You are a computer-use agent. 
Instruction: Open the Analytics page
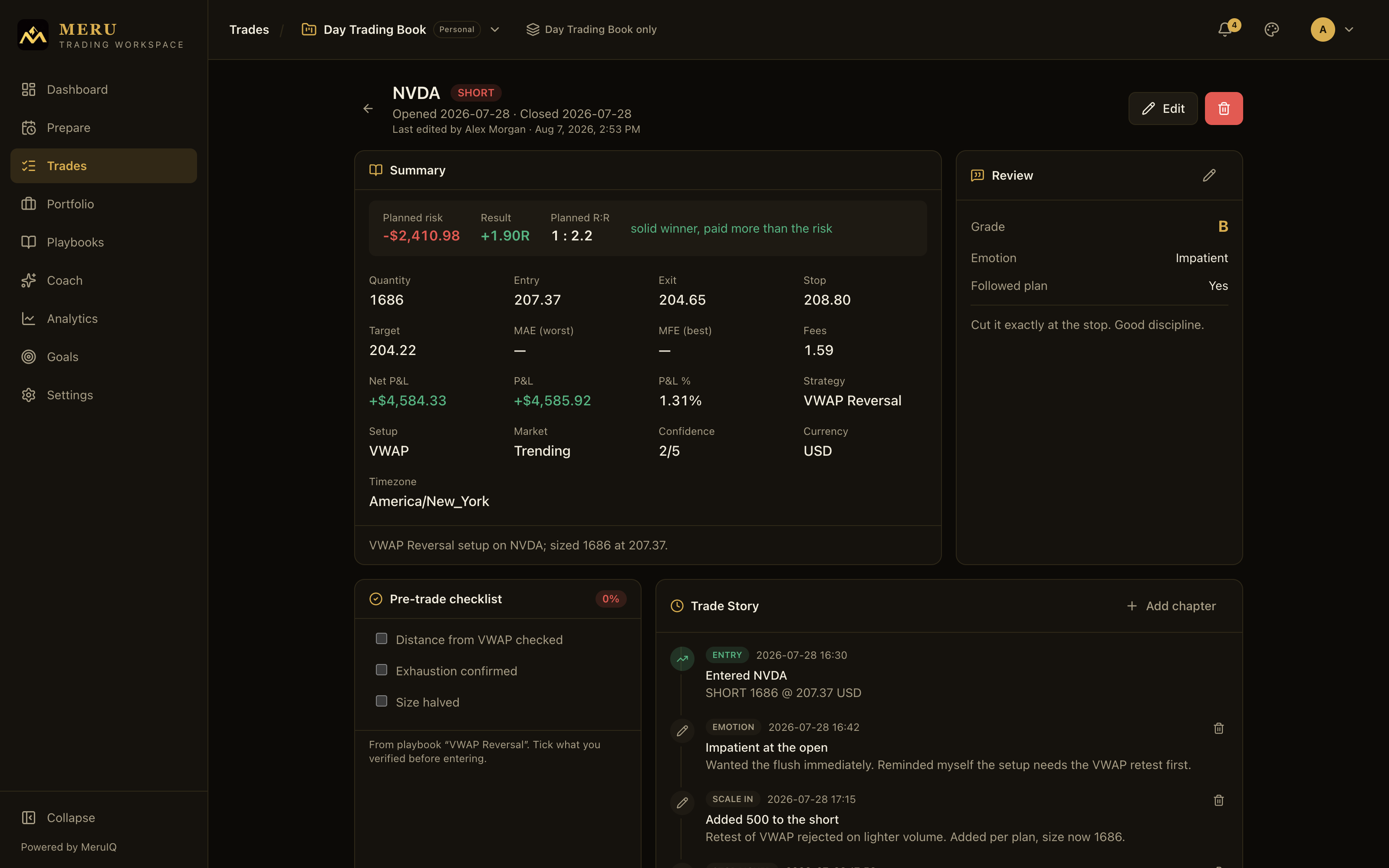(x=103, y=319)
